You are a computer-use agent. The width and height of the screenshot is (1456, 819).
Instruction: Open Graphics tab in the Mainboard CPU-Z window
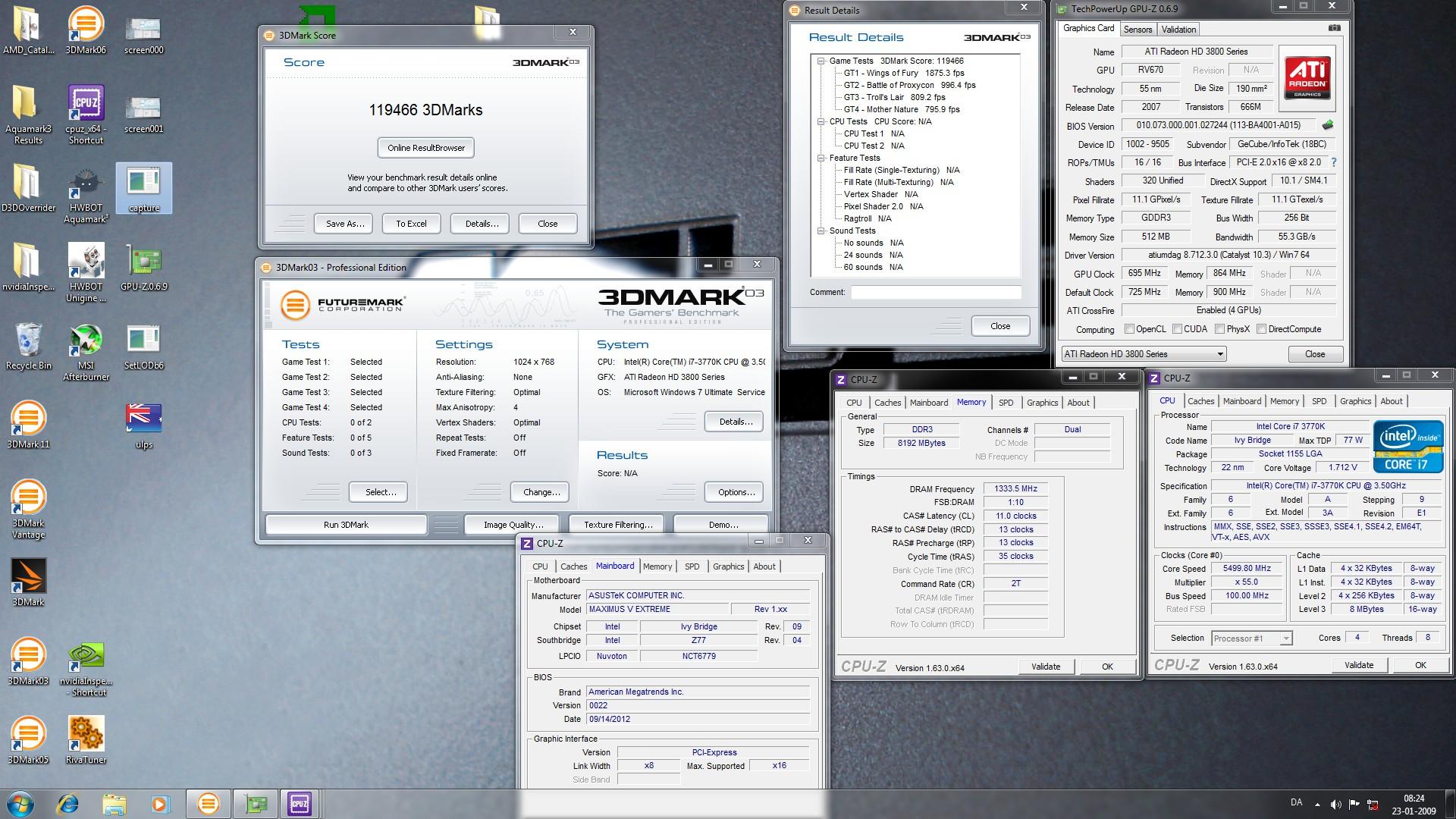728,566
